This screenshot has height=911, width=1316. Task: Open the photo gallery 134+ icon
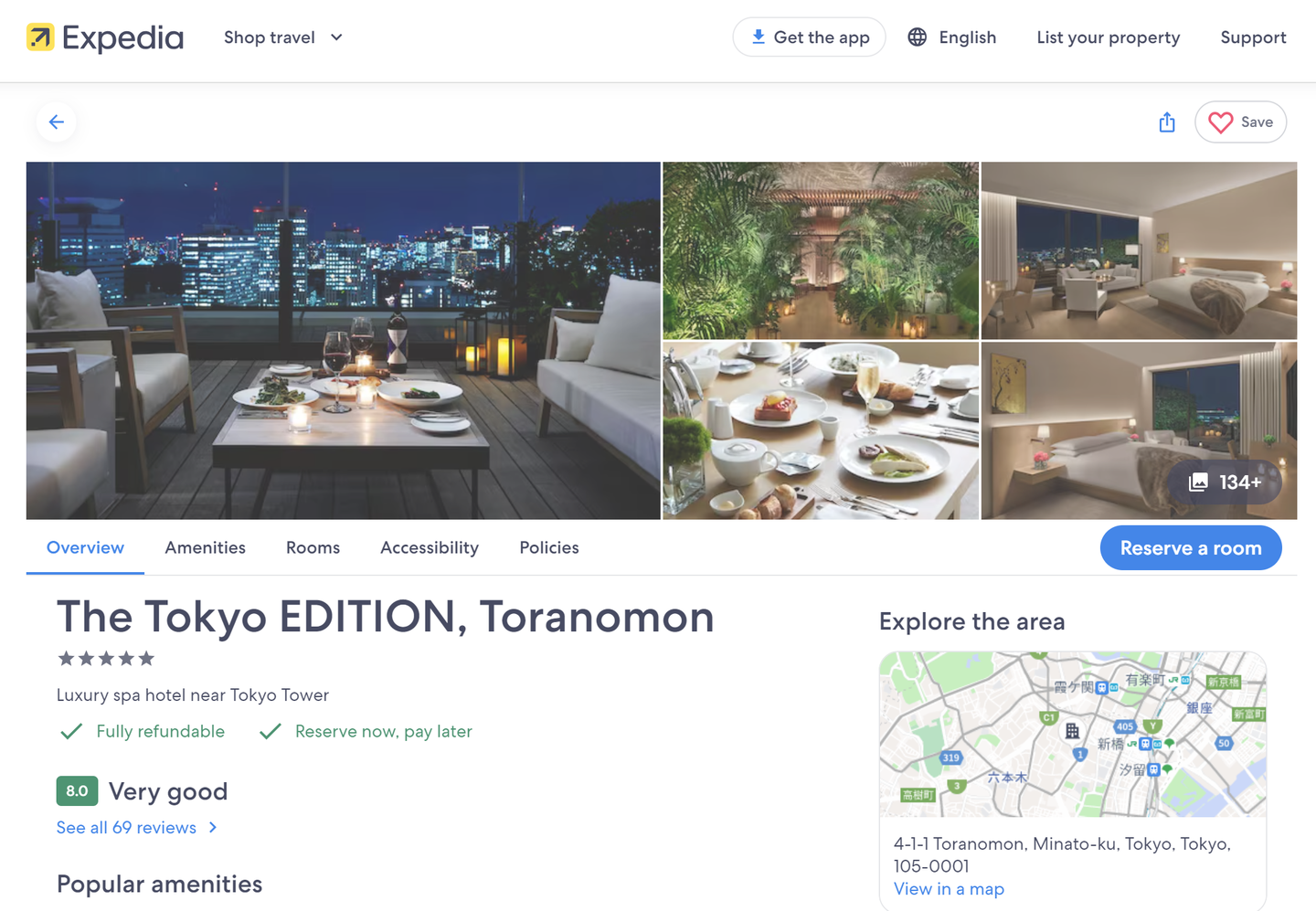coord(1198,482)
